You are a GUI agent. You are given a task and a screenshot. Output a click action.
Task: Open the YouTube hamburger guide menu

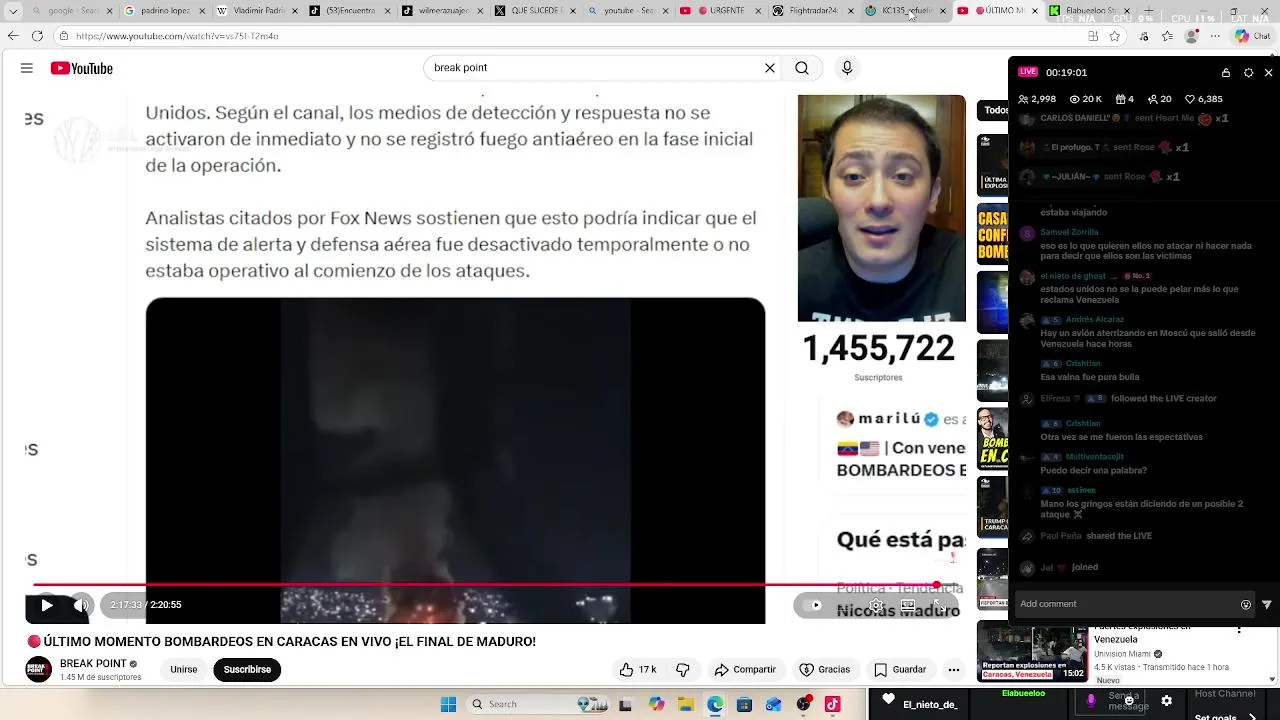click(27, 68)
